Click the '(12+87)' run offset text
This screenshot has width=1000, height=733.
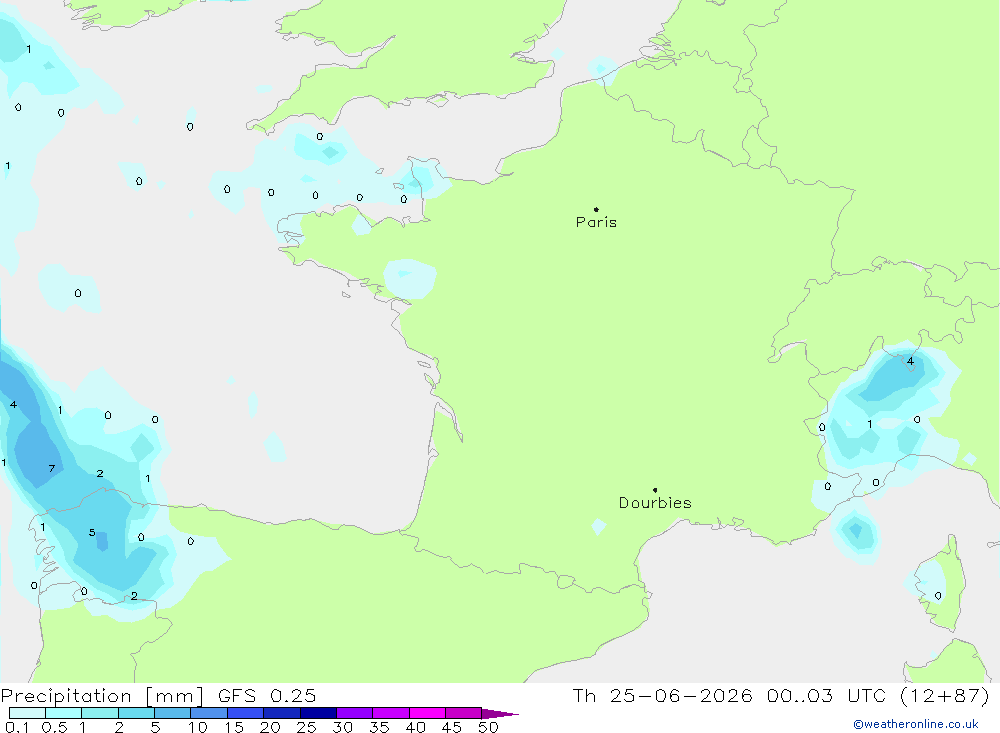945,695
